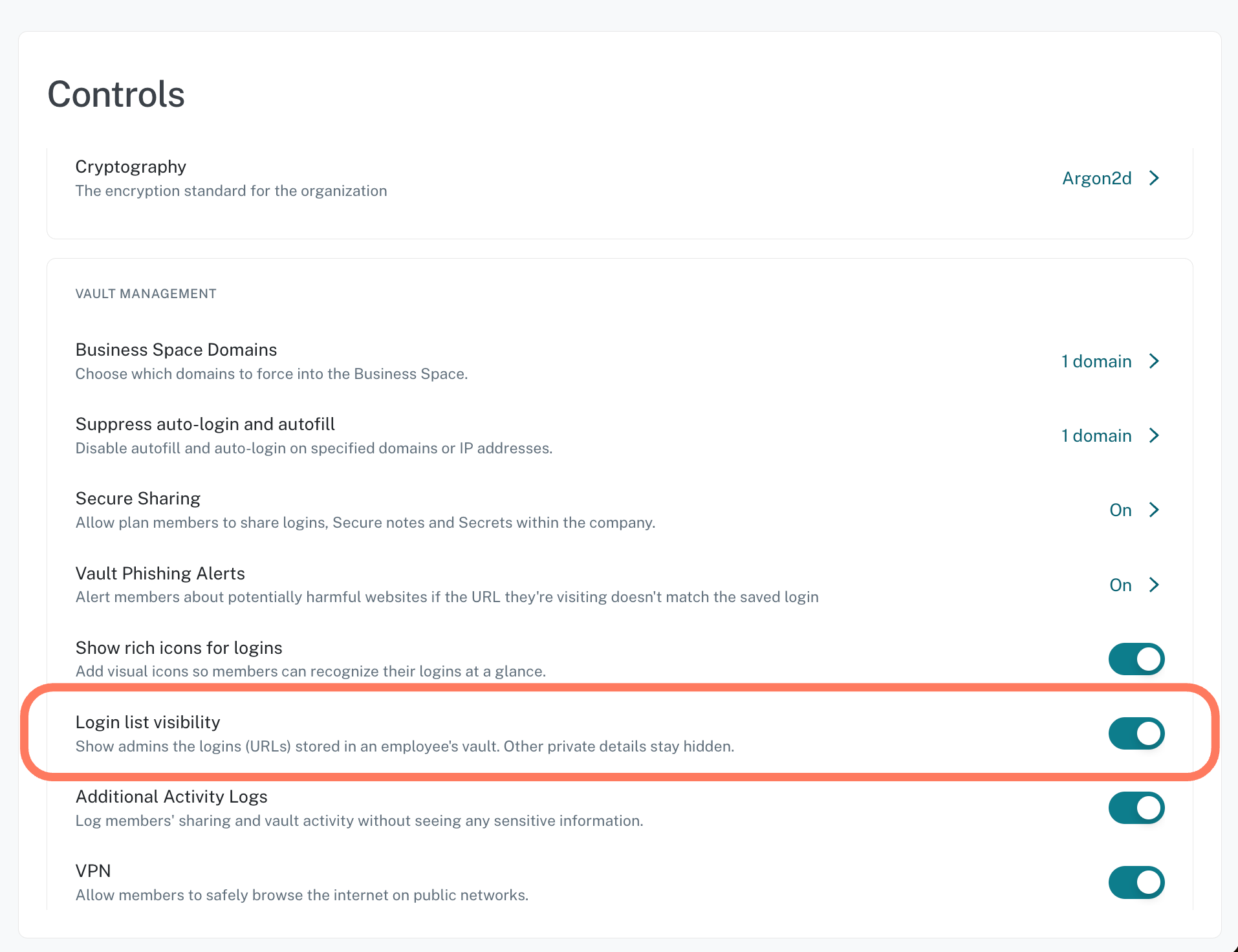Open Vault Phishing Alerts On value
This screenshot has height=952, width=1238.
point(1120,585)
